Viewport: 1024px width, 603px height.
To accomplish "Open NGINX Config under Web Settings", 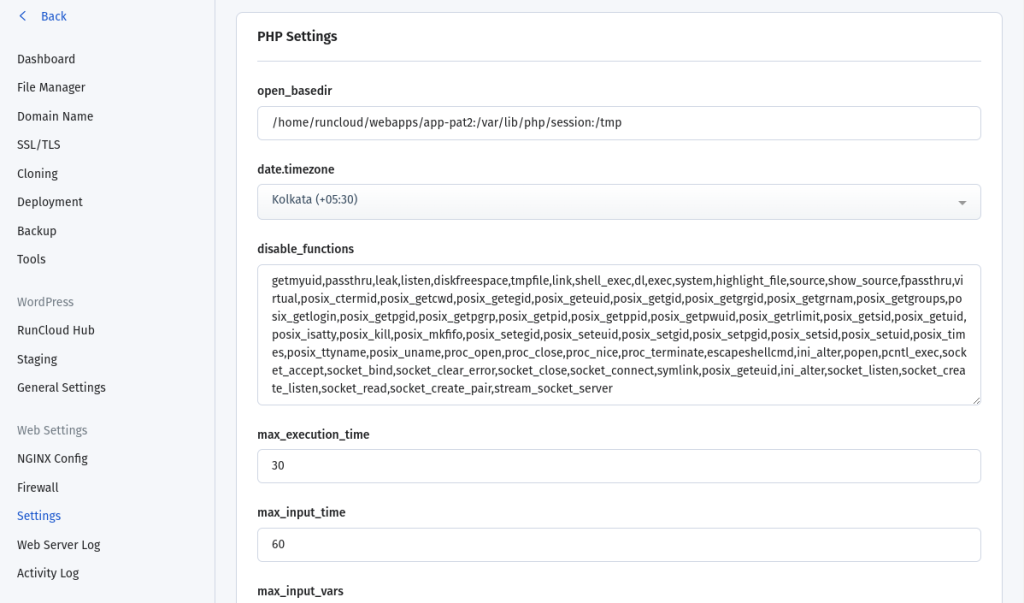I will pos(52,459).
